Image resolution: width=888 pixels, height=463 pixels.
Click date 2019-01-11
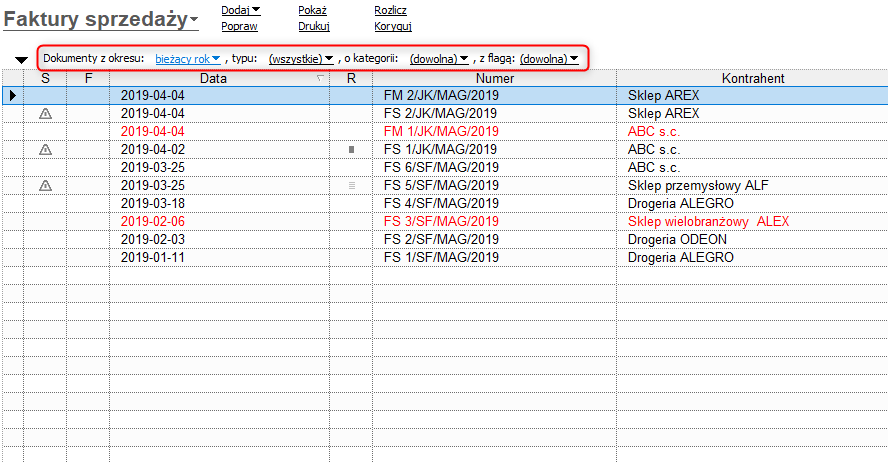[152, 258]
